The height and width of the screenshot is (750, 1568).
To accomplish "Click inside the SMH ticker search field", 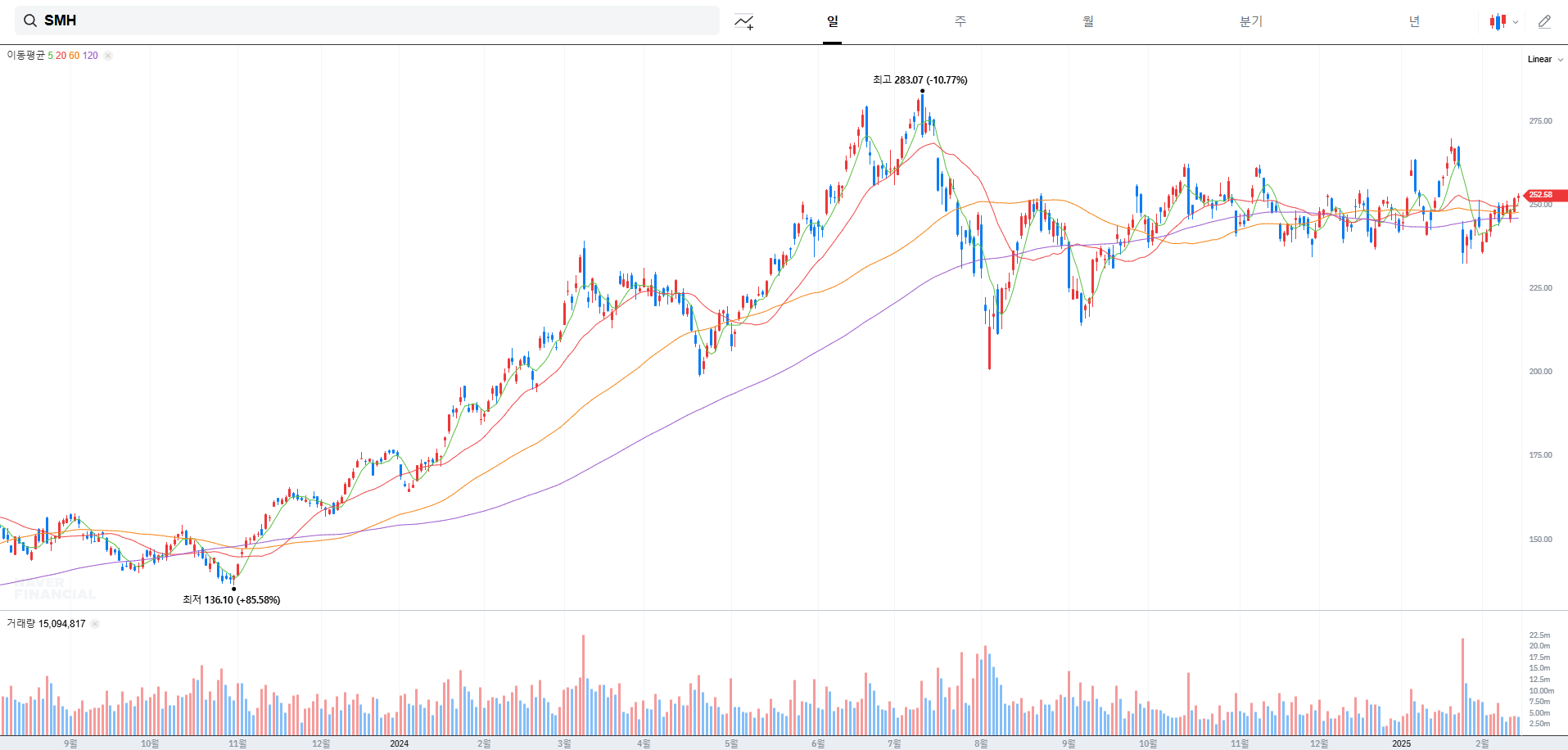I will 328,20.
